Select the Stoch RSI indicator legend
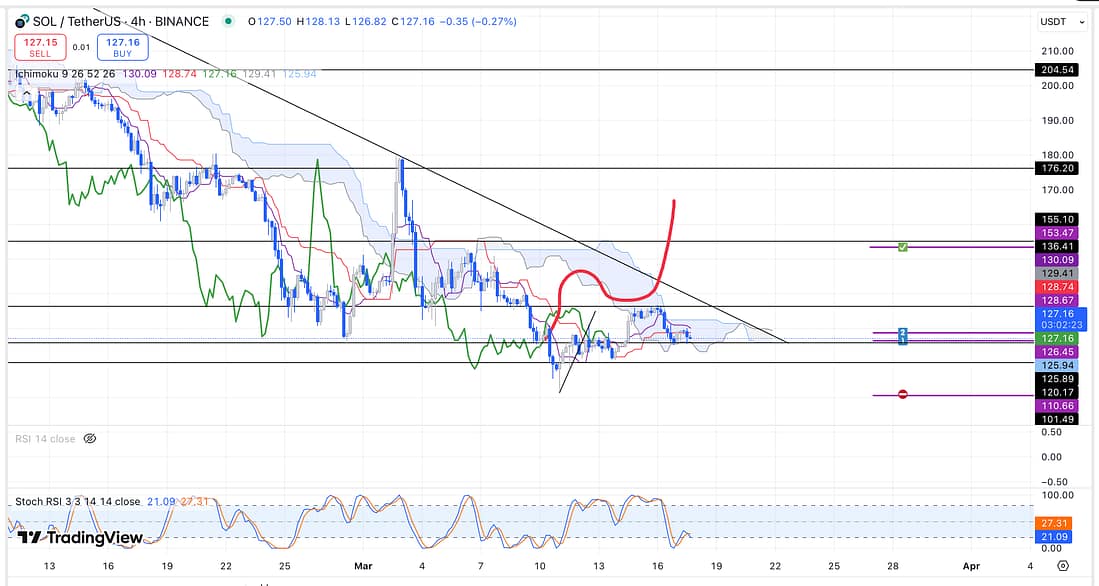This screenshot has width=1099, height=586. [x=77, y=501]
